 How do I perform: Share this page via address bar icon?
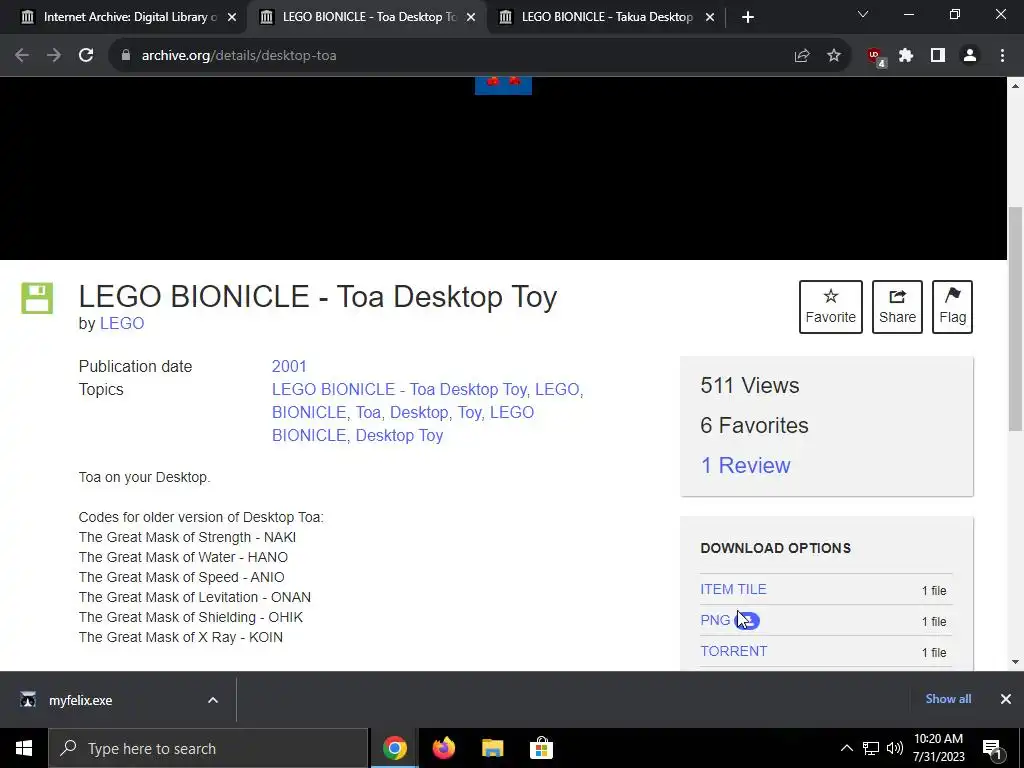[x=802, y=56]
